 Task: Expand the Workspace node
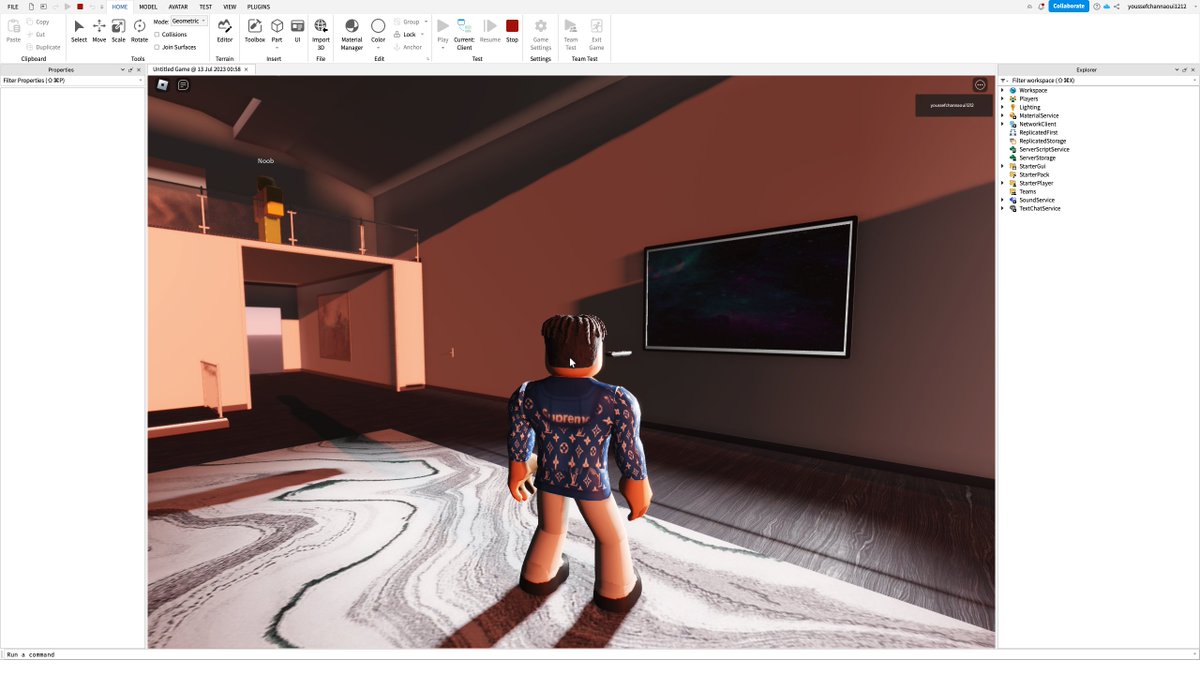tap(1002, 90)
